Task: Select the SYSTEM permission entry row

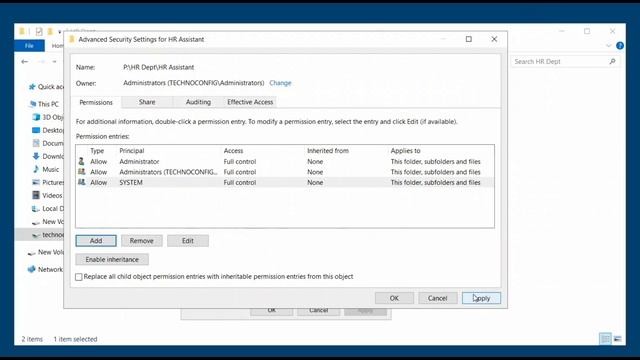Action: coord(285,182)
